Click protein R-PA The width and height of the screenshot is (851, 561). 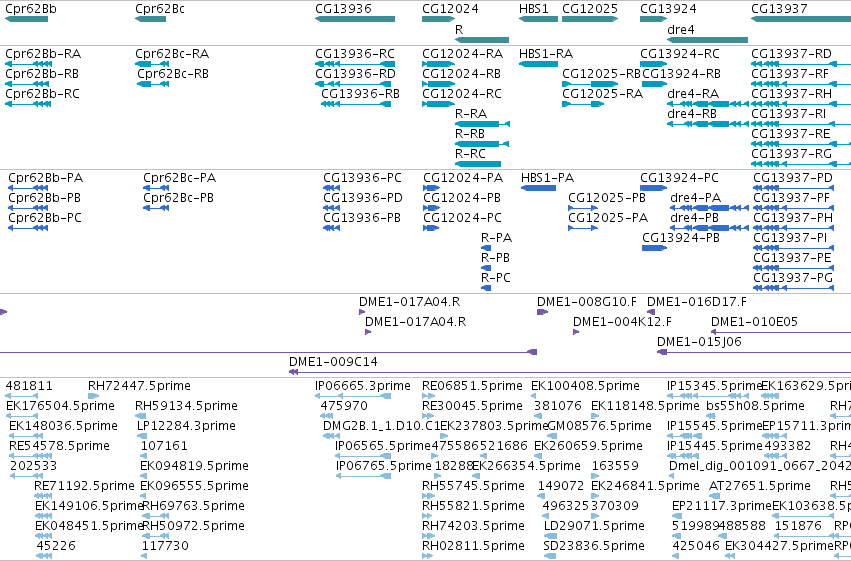(497, 238)
